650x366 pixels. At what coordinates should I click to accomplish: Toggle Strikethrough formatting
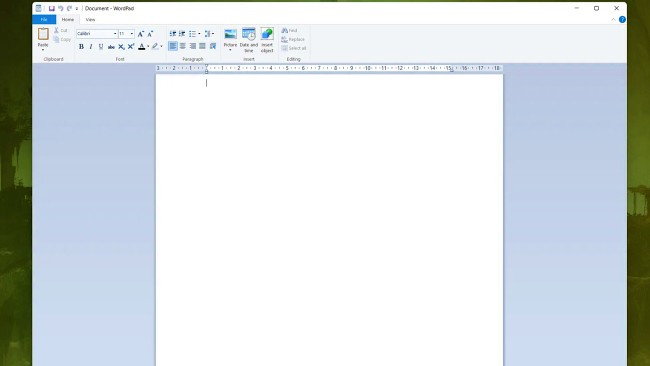(111, 46)
